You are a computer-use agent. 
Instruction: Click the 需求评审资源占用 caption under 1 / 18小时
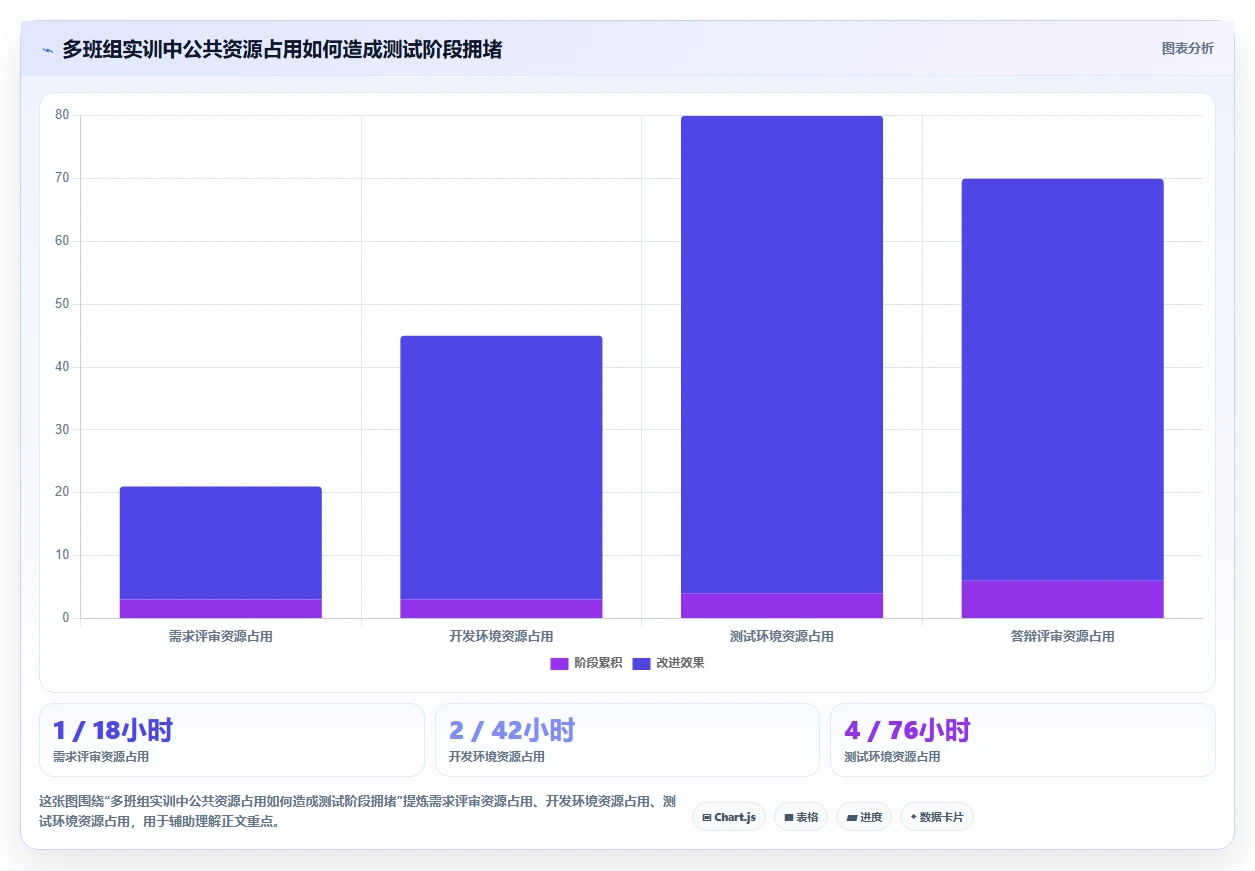pos(101,757)
